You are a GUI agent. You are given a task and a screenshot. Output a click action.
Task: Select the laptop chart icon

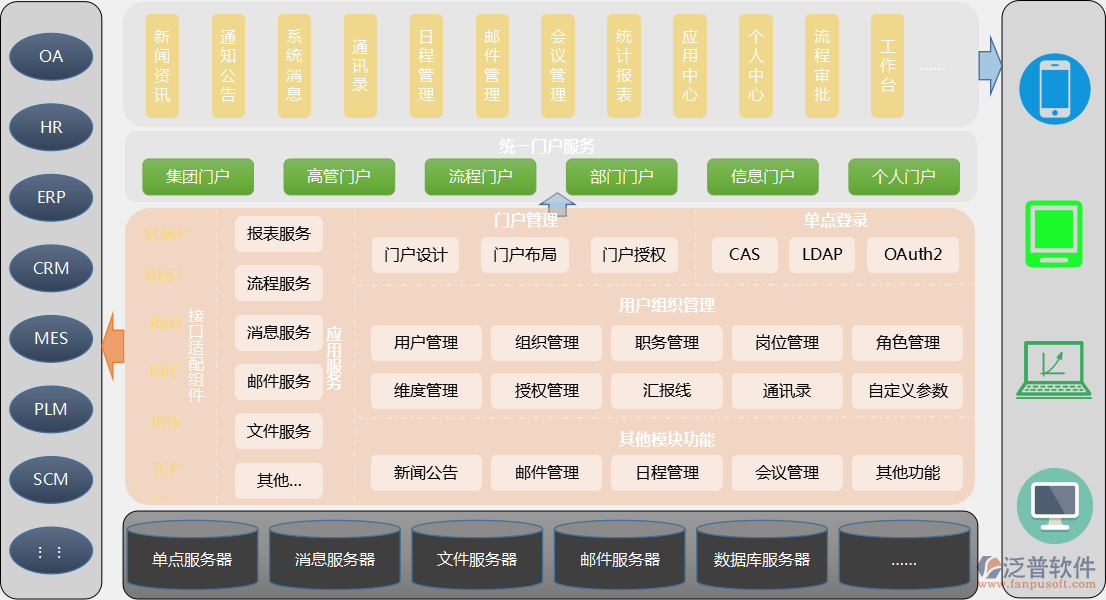1054,370
